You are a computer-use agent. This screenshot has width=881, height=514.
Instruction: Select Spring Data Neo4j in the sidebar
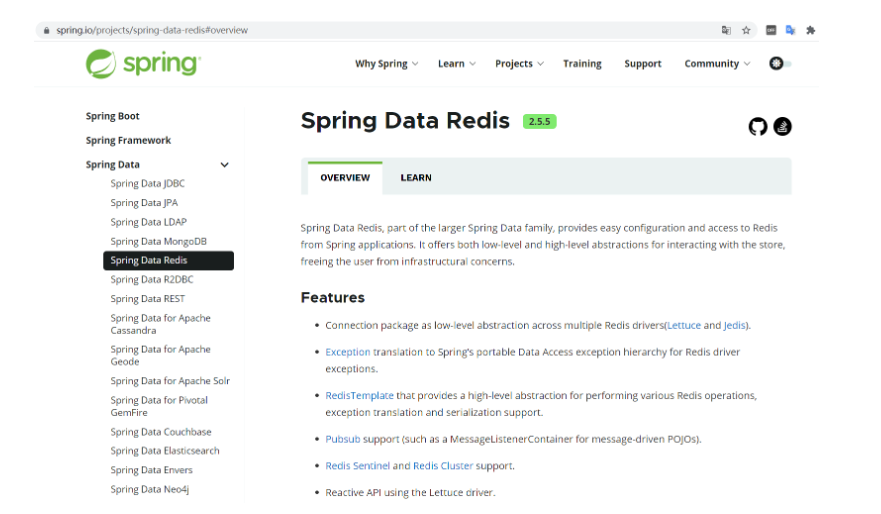click(x=149, y=489)
